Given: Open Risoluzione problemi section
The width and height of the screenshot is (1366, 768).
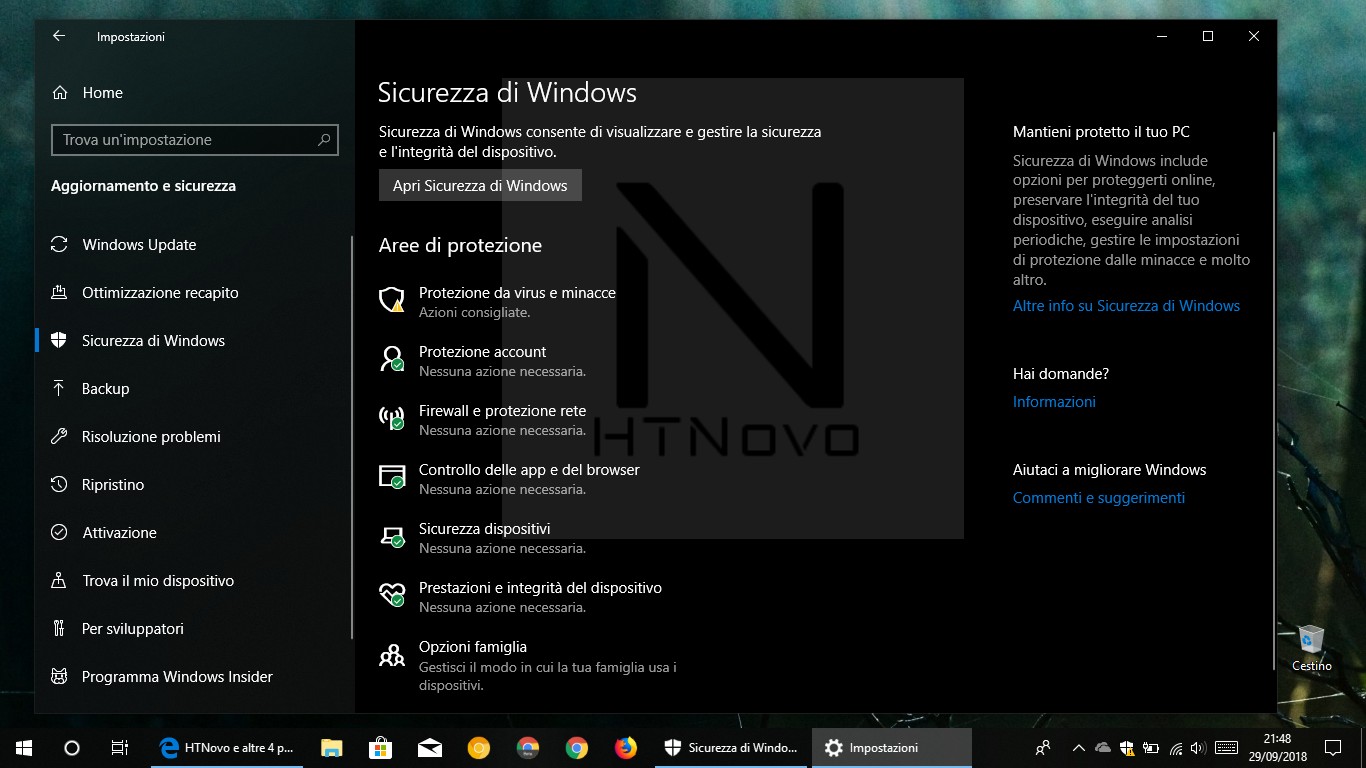Looking at the screenshot, I should (136, 437).
